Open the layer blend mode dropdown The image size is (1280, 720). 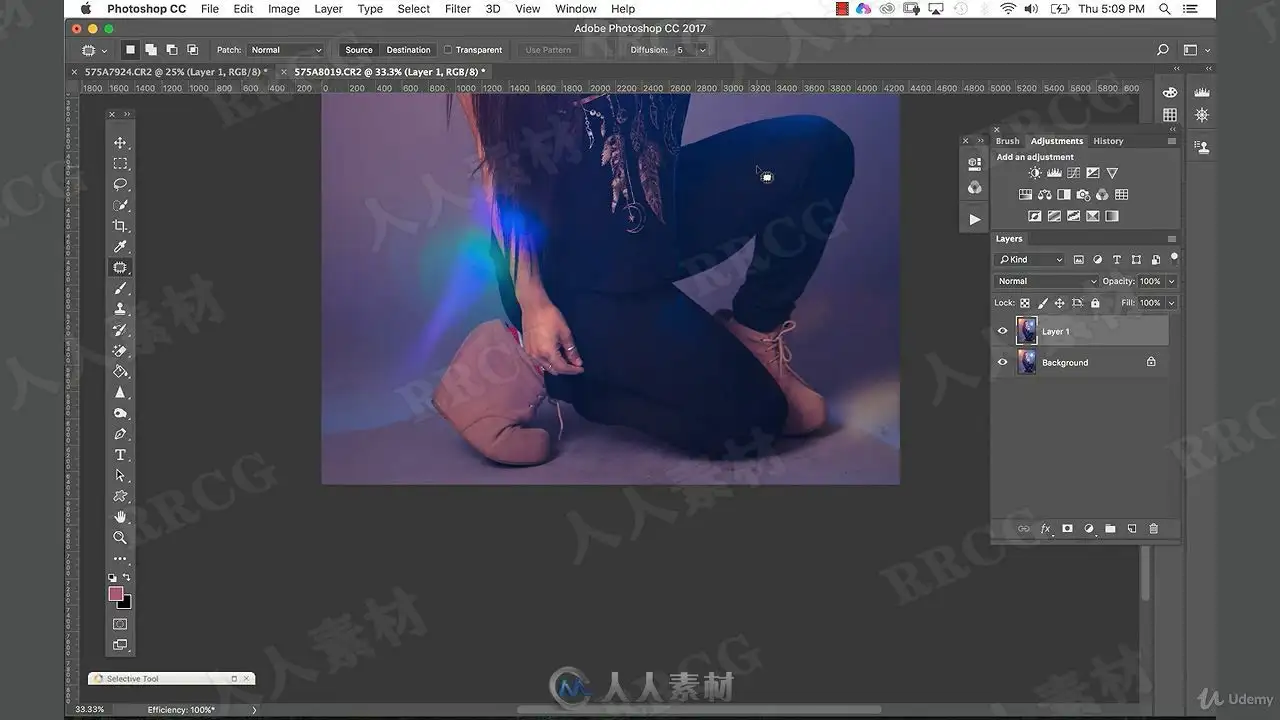[x=1046, y=281]
